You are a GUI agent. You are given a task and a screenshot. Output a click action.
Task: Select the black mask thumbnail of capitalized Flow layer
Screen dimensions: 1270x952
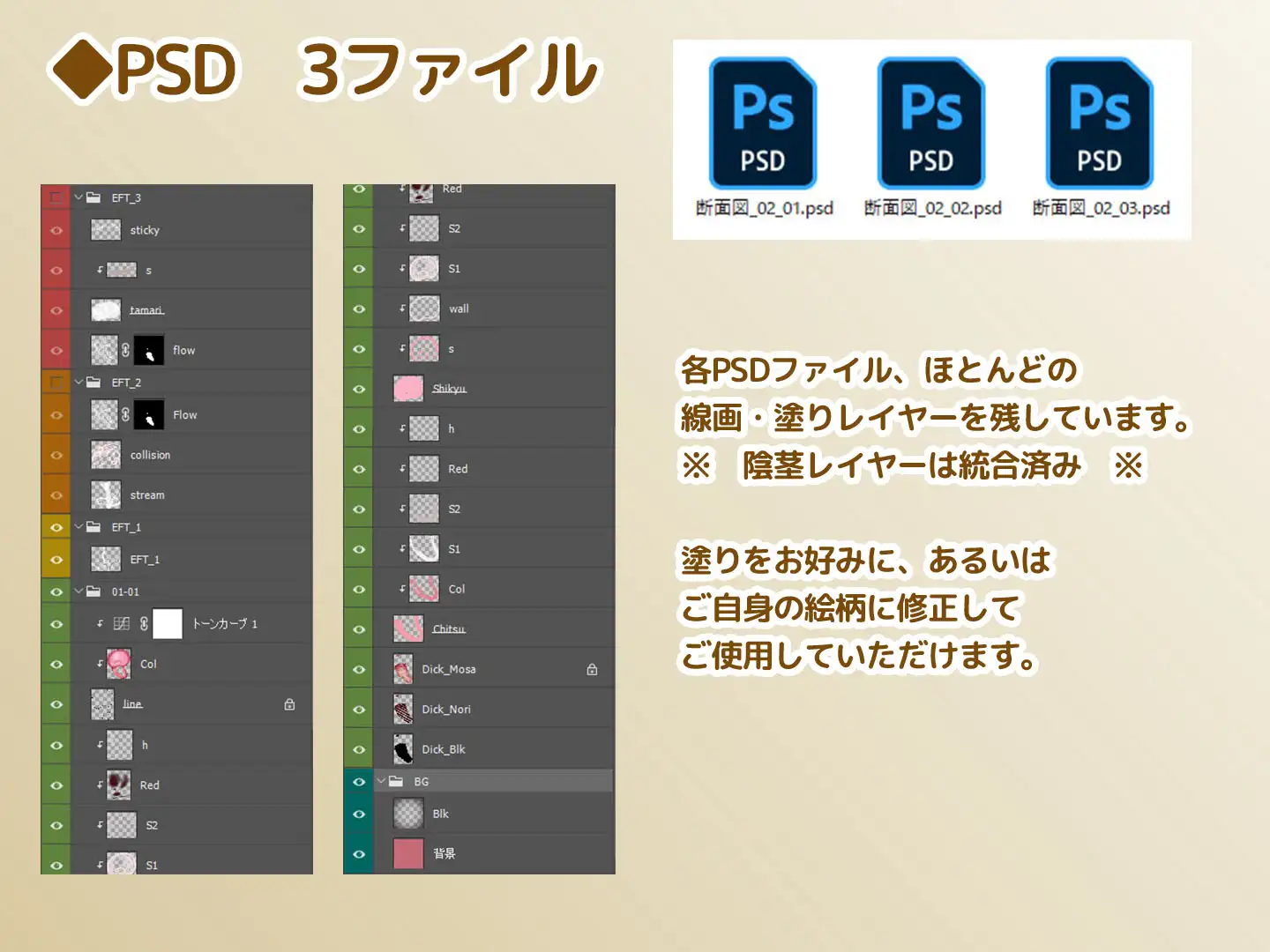coord(149,414)
